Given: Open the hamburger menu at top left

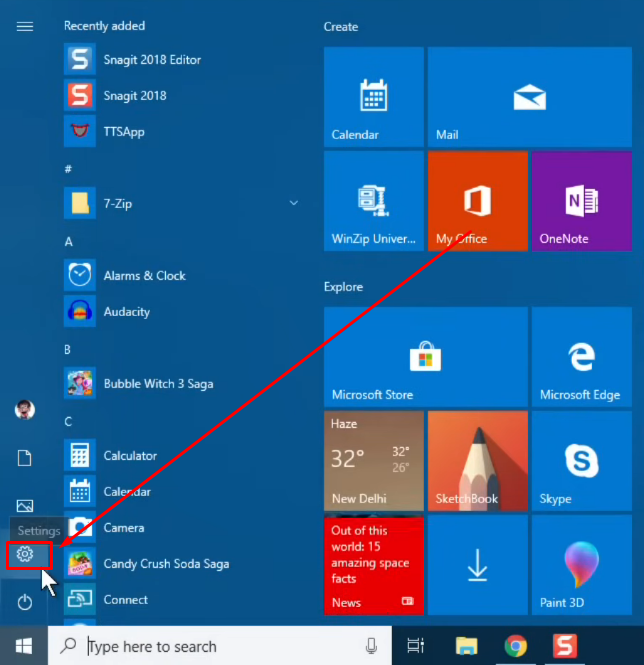Looking at the screenshot, I should pos(25,27).
